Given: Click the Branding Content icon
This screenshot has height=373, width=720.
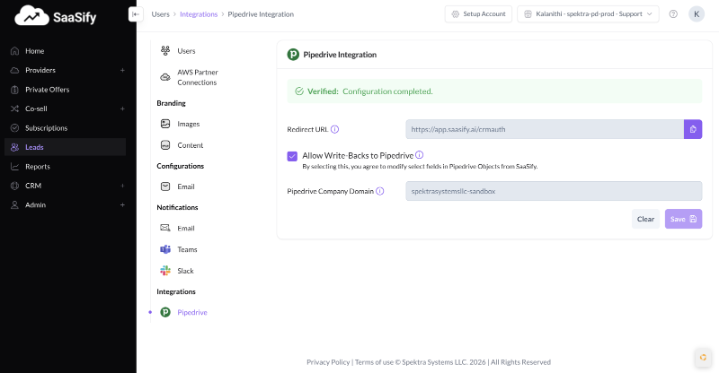Looking at the screenshot, I should coord(165,145).
